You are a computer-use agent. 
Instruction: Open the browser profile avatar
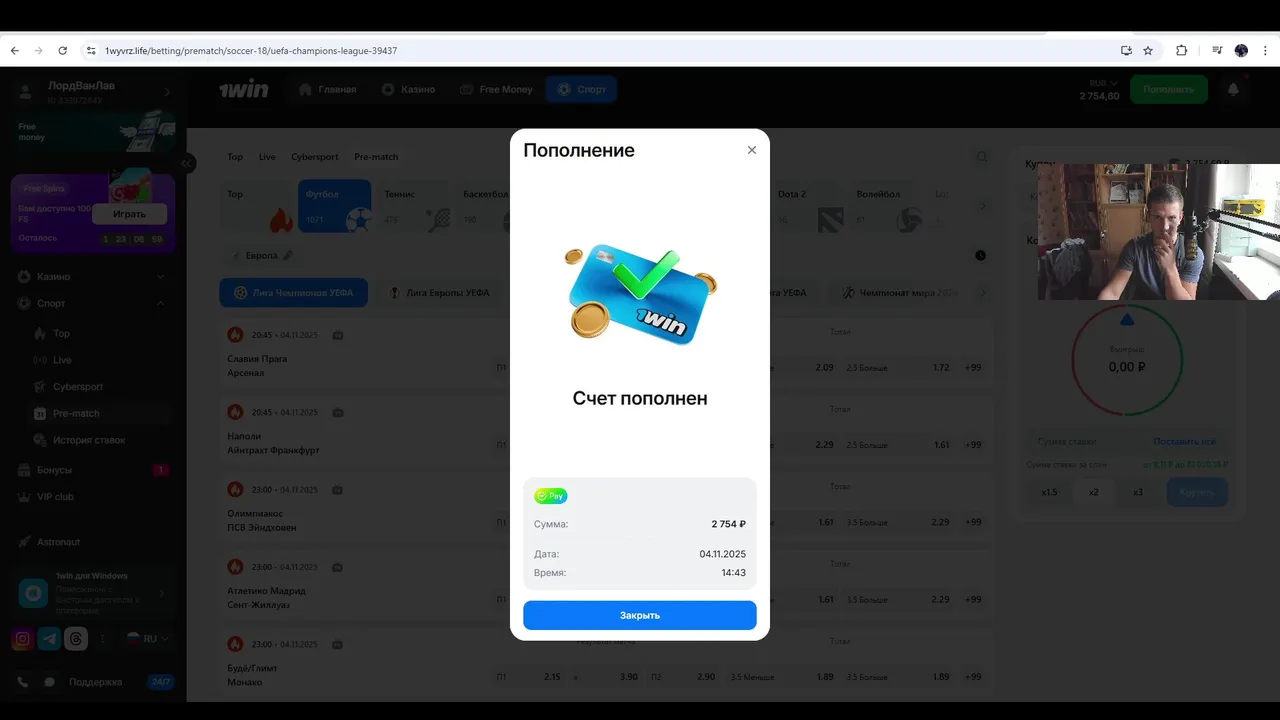(x=1241, y=50)
